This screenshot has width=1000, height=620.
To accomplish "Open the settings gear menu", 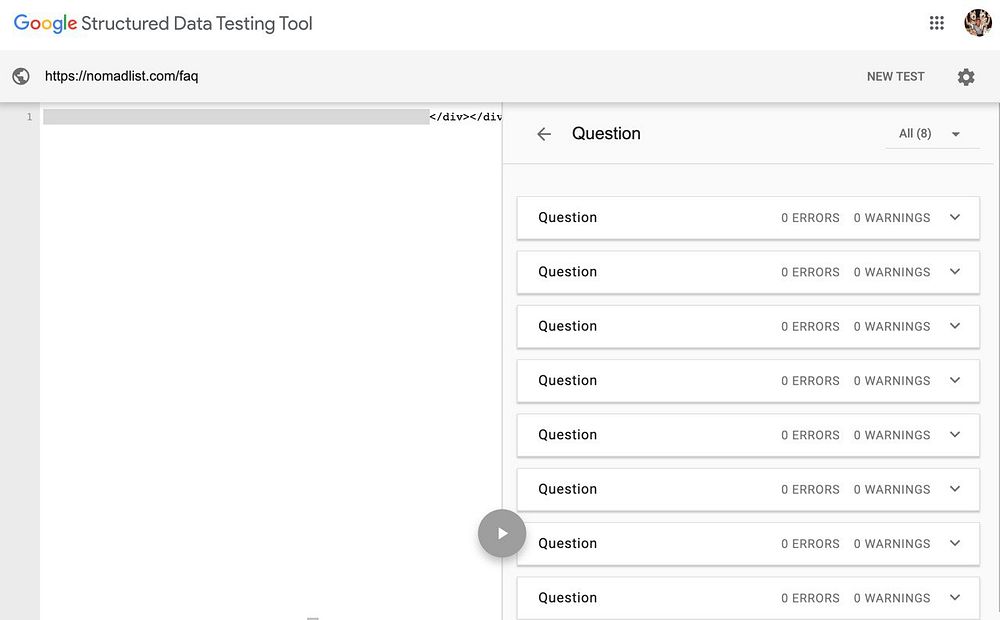I will coord(965,77).
